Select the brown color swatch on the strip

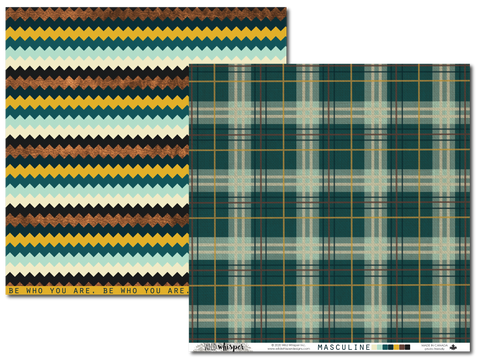[x=402, y=347]
